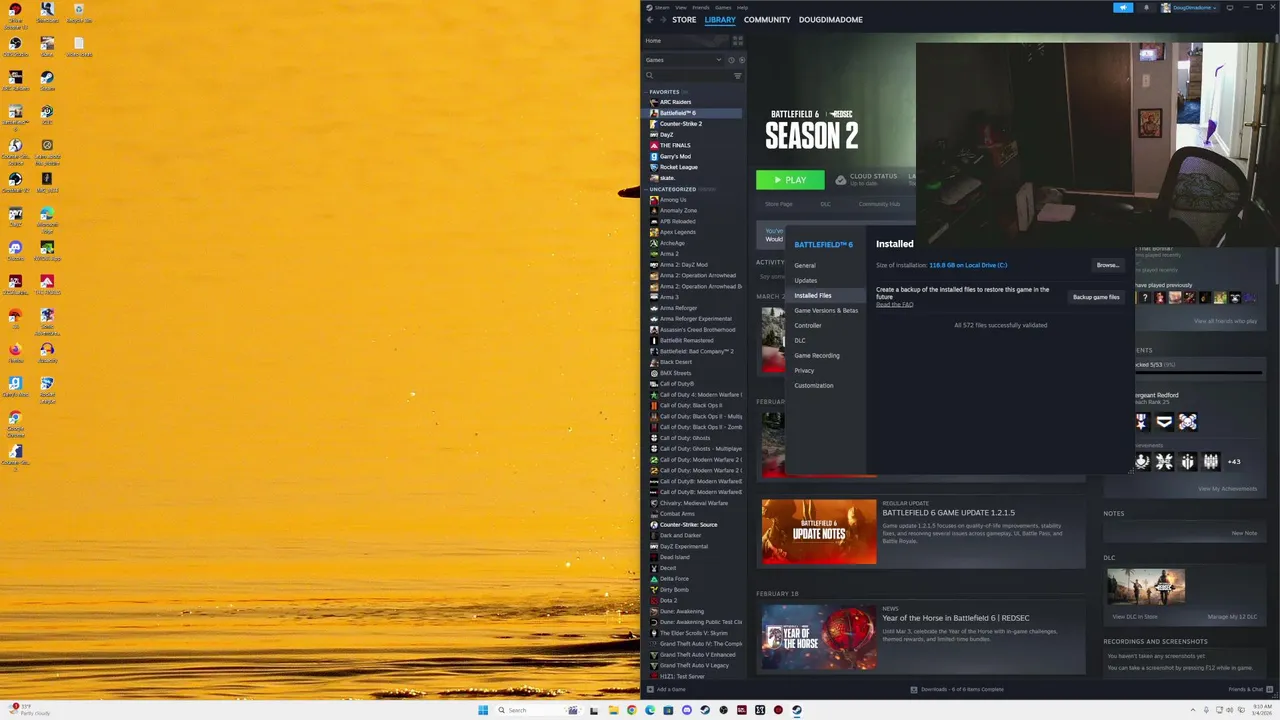Switch library to grid view icon
The image size is (1280, 720).
coord(738,41)
